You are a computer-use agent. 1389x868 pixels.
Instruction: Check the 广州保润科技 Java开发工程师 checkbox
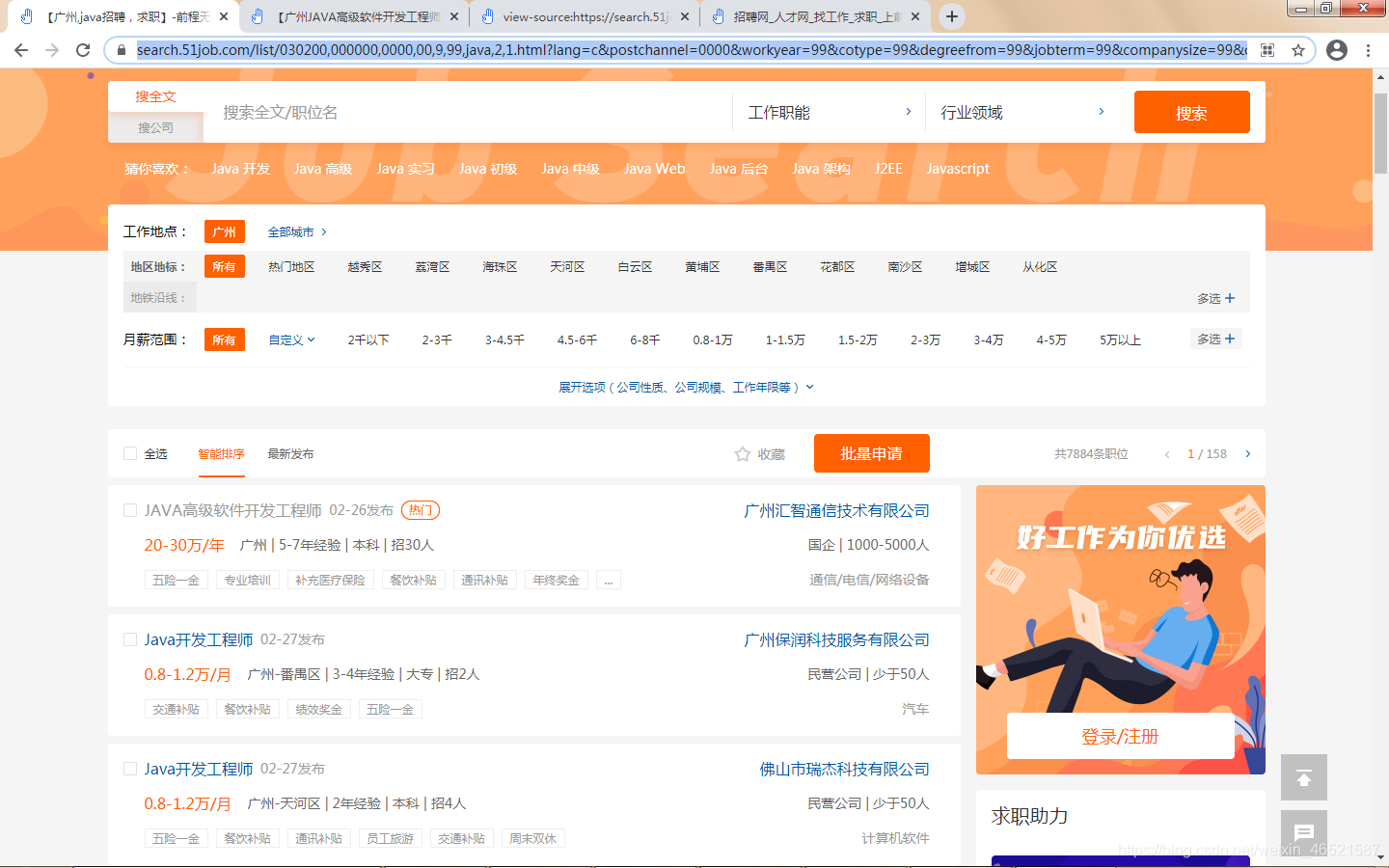(x=130, y=639)
